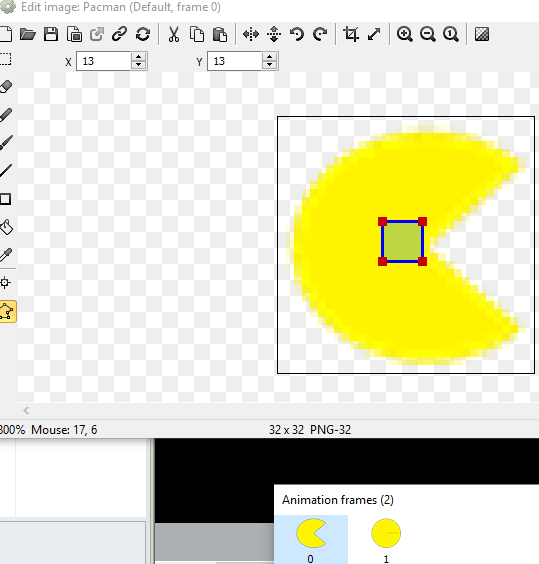This screenshot has height=564, width=539.
Task: Select animation frame 0 thumbnail
Action: pos(311,539)
